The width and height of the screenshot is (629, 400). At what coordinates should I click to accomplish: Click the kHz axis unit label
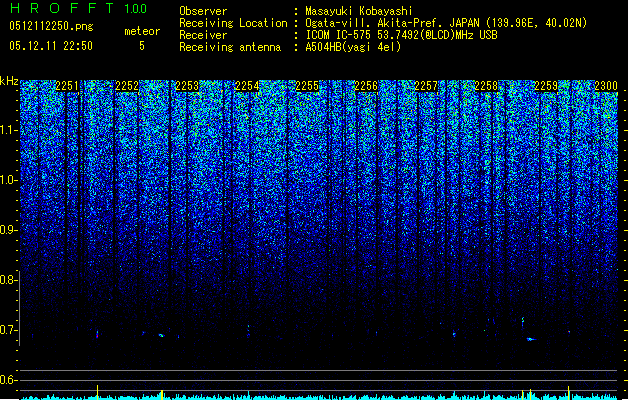9,81
